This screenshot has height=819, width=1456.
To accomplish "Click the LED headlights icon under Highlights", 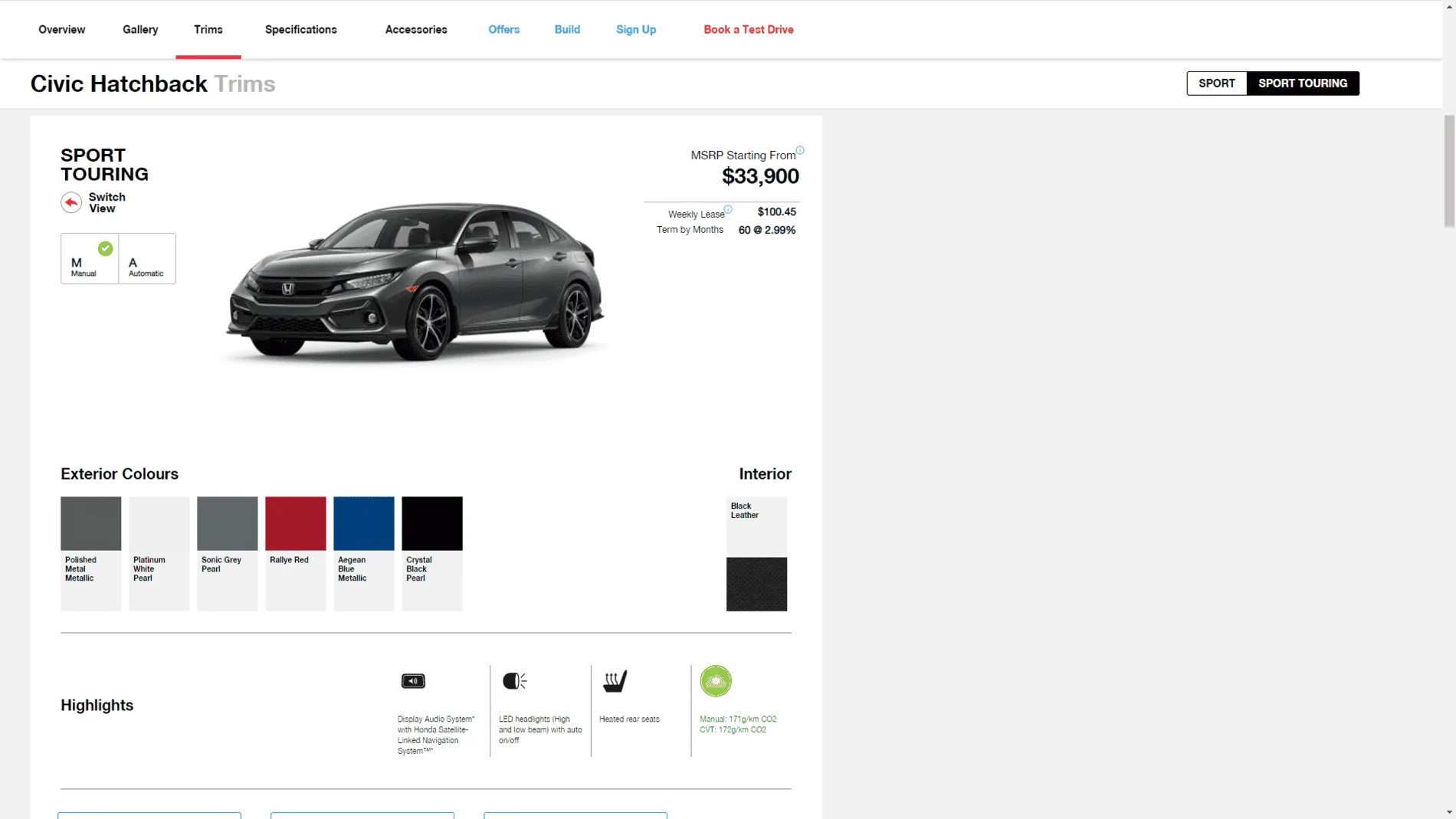I will pos(514,681).
